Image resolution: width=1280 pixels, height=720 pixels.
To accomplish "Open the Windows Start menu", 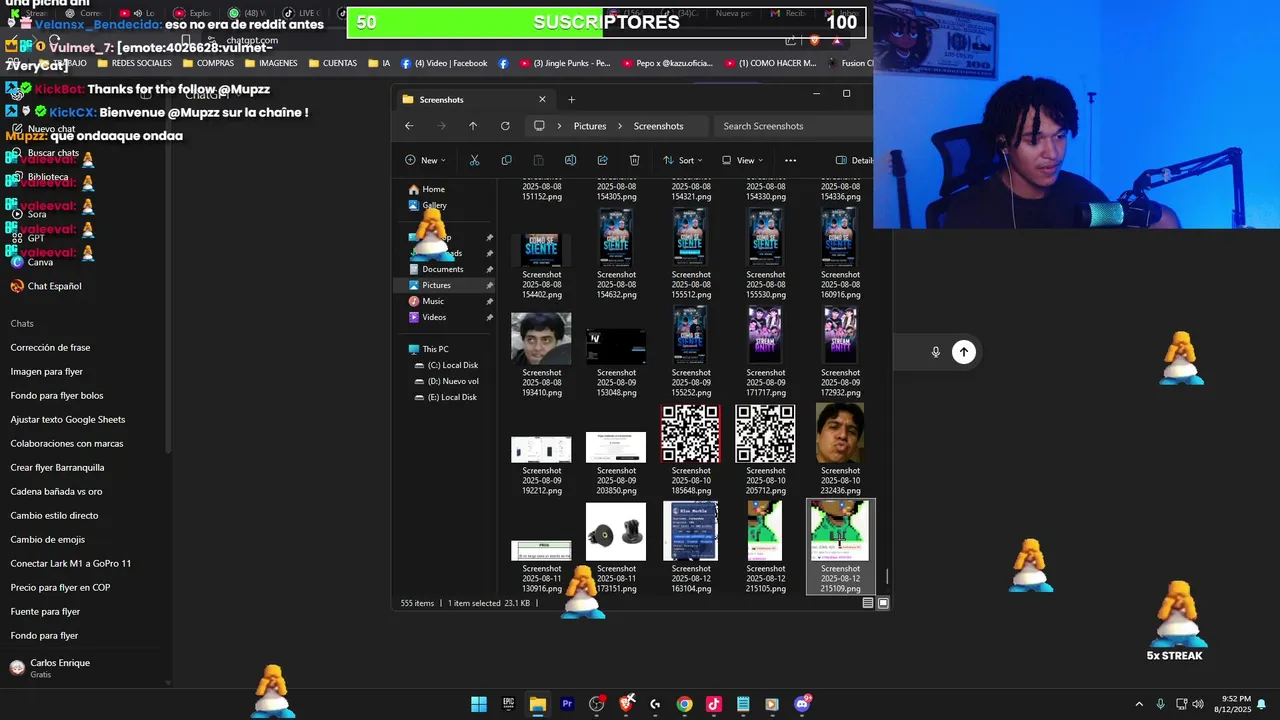I will click(479, 704).
